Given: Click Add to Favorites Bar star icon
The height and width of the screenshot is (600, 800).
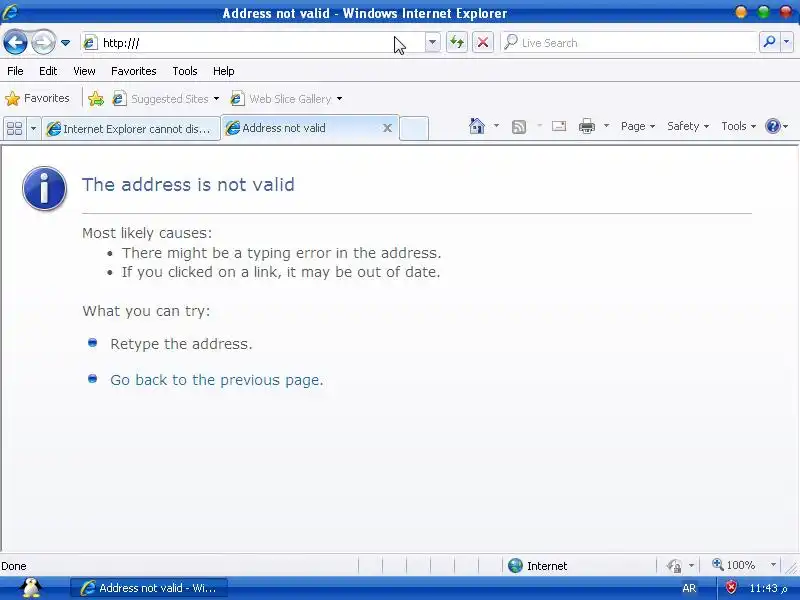Looking at the screenshot, I should [95, 98].
